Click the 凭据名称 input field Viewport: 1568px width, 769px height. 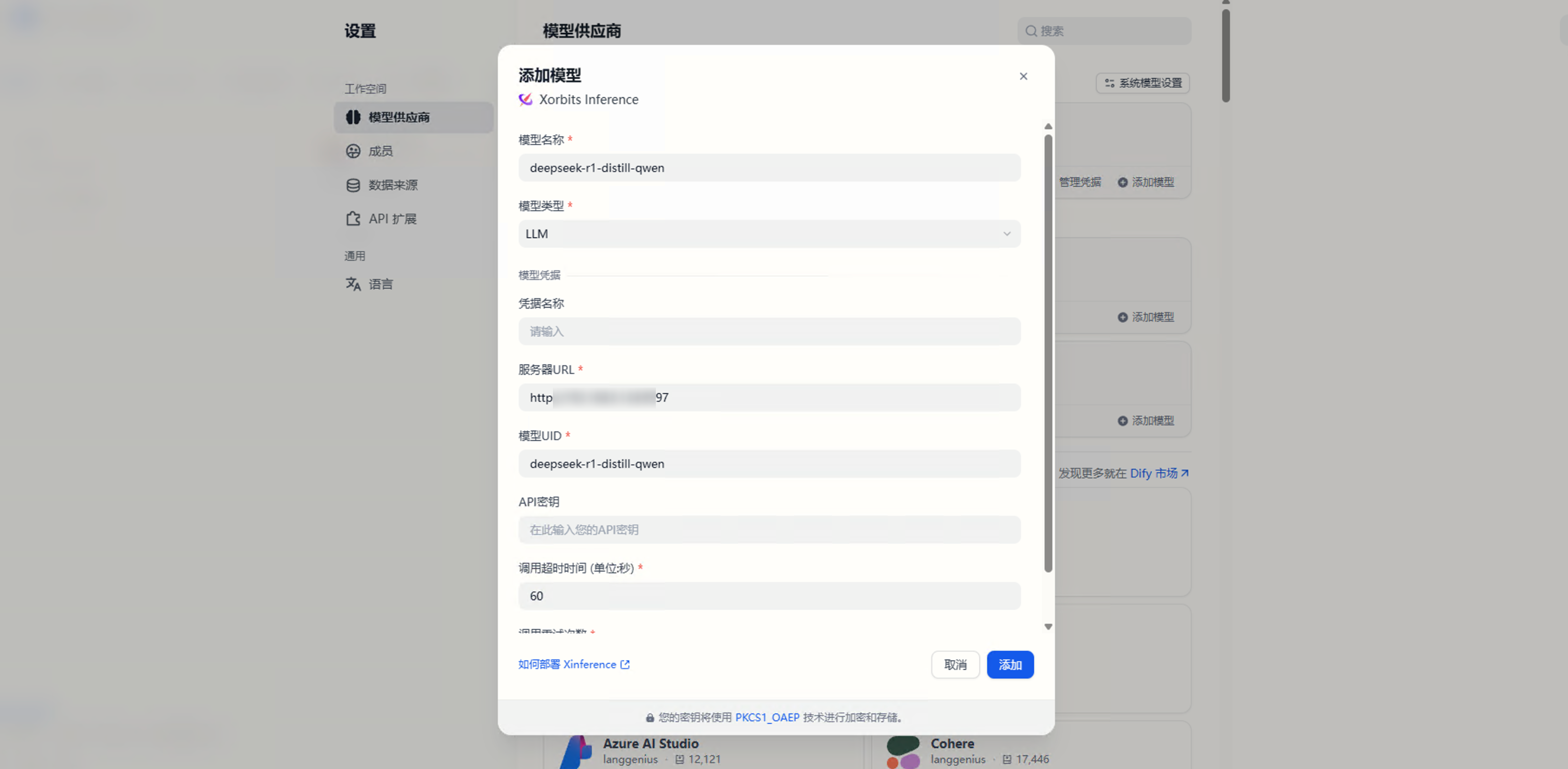pos(769,331)
